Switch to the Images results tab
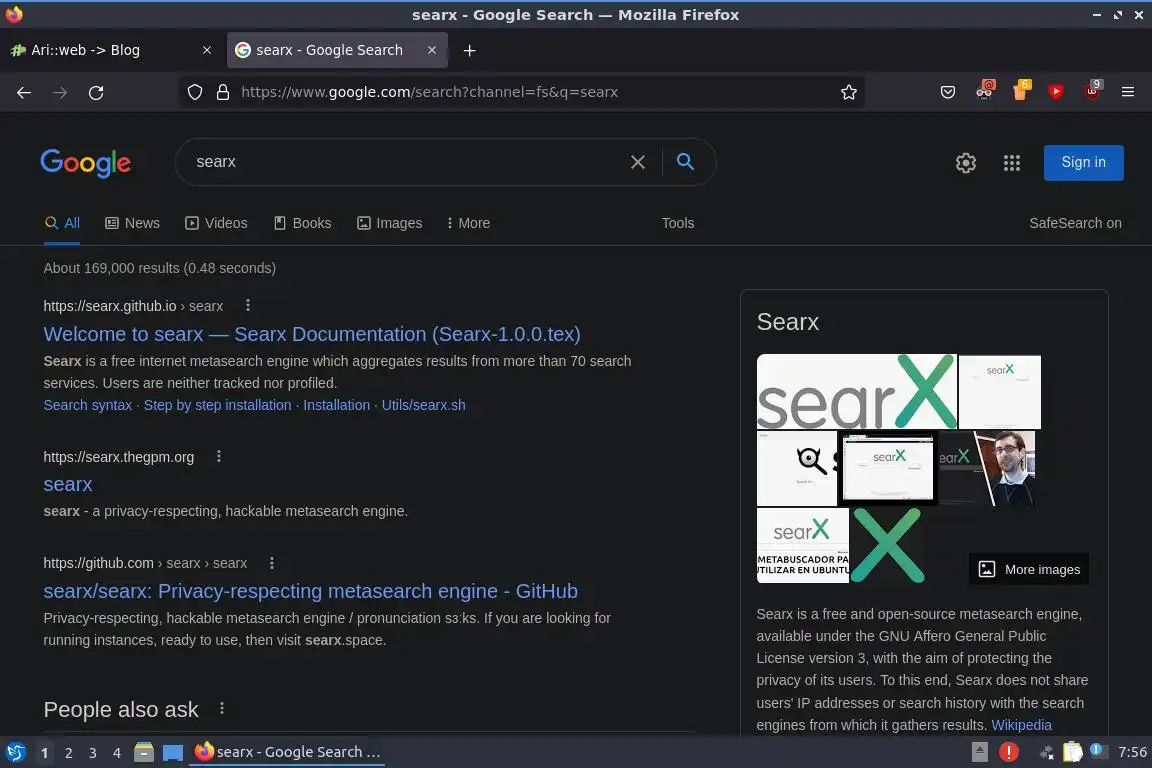Screen dimensions: 1152x768 pyautogui.click(x=389, y=223)
